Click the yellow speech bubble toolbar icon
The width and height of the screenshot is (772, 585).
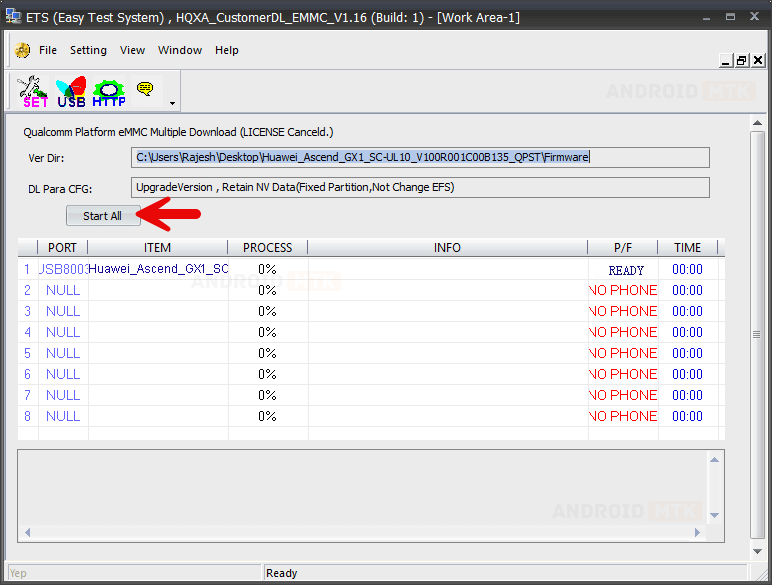(x=145, y=89)
